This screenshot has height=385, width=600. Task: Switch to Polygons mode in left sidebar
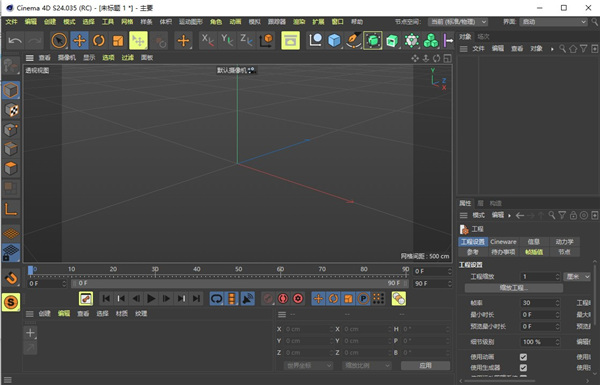click(11, 168)
